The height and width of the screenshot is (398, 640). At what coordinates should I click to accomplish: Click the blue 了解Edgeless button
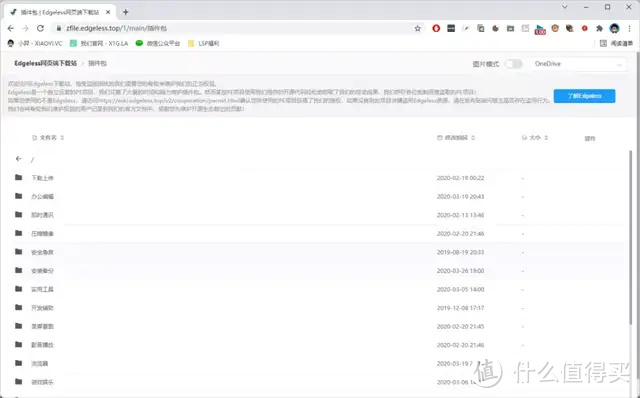[x=584, y=96]
